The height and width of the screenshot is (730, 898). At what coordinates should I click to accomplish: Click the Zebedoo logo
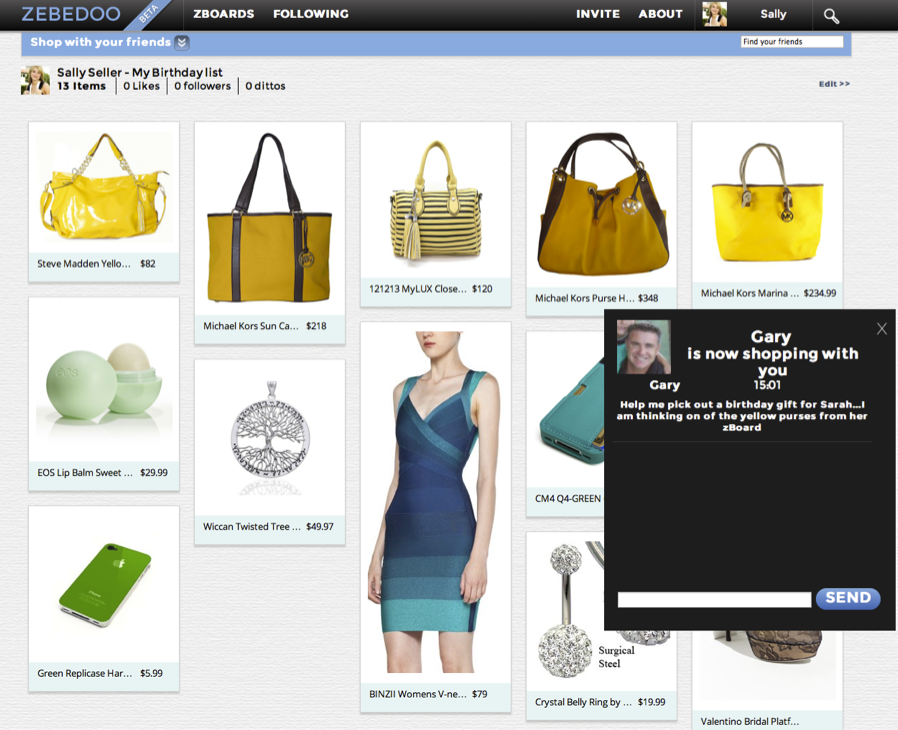(x=71, y=14)
